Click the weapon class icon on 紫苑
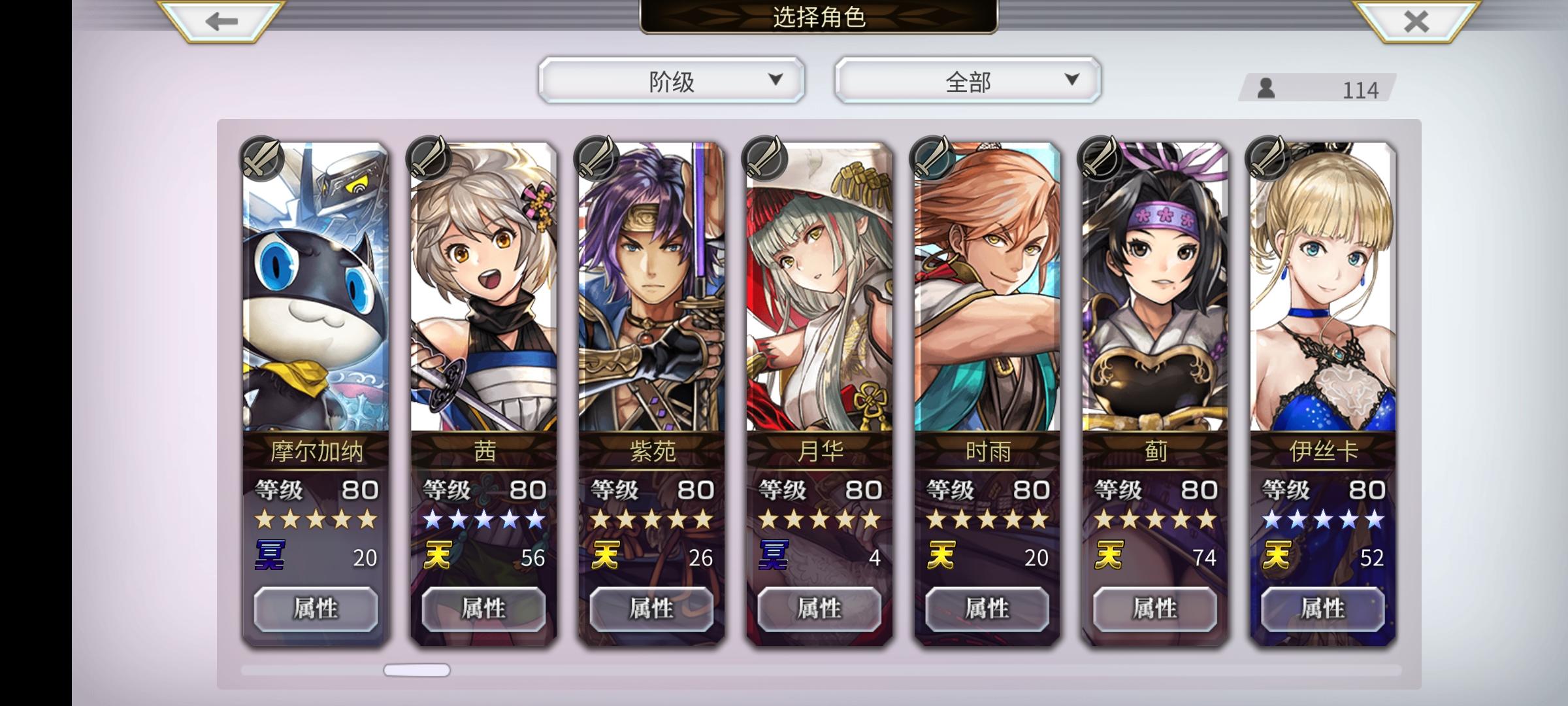This screenshot has width=1568, height=706. coord(596,158)
